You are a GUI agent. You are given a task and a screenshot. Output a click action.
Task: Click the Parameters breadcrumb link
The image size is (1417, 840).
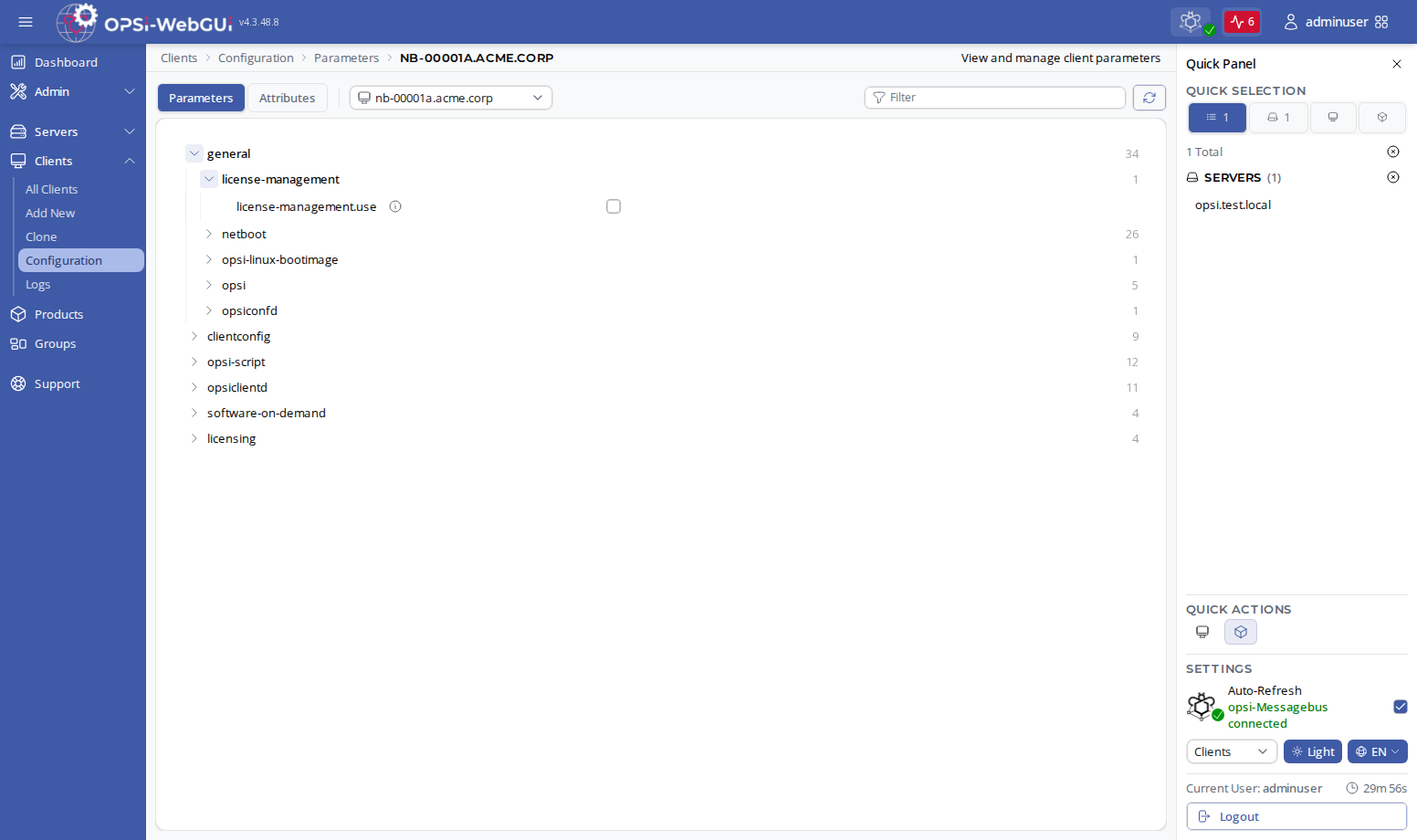click(x=346, y=58)
